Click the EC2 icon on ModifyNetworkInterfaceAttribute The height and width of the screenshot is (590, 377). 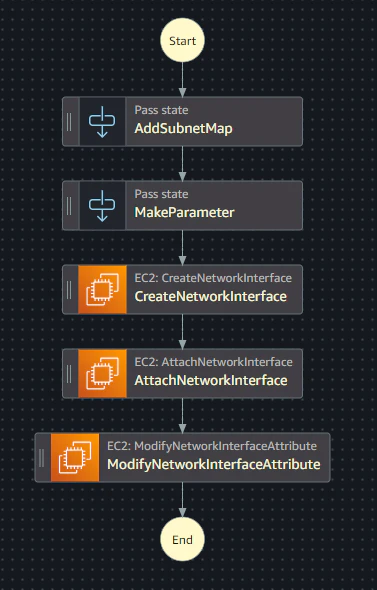(75, 458)
